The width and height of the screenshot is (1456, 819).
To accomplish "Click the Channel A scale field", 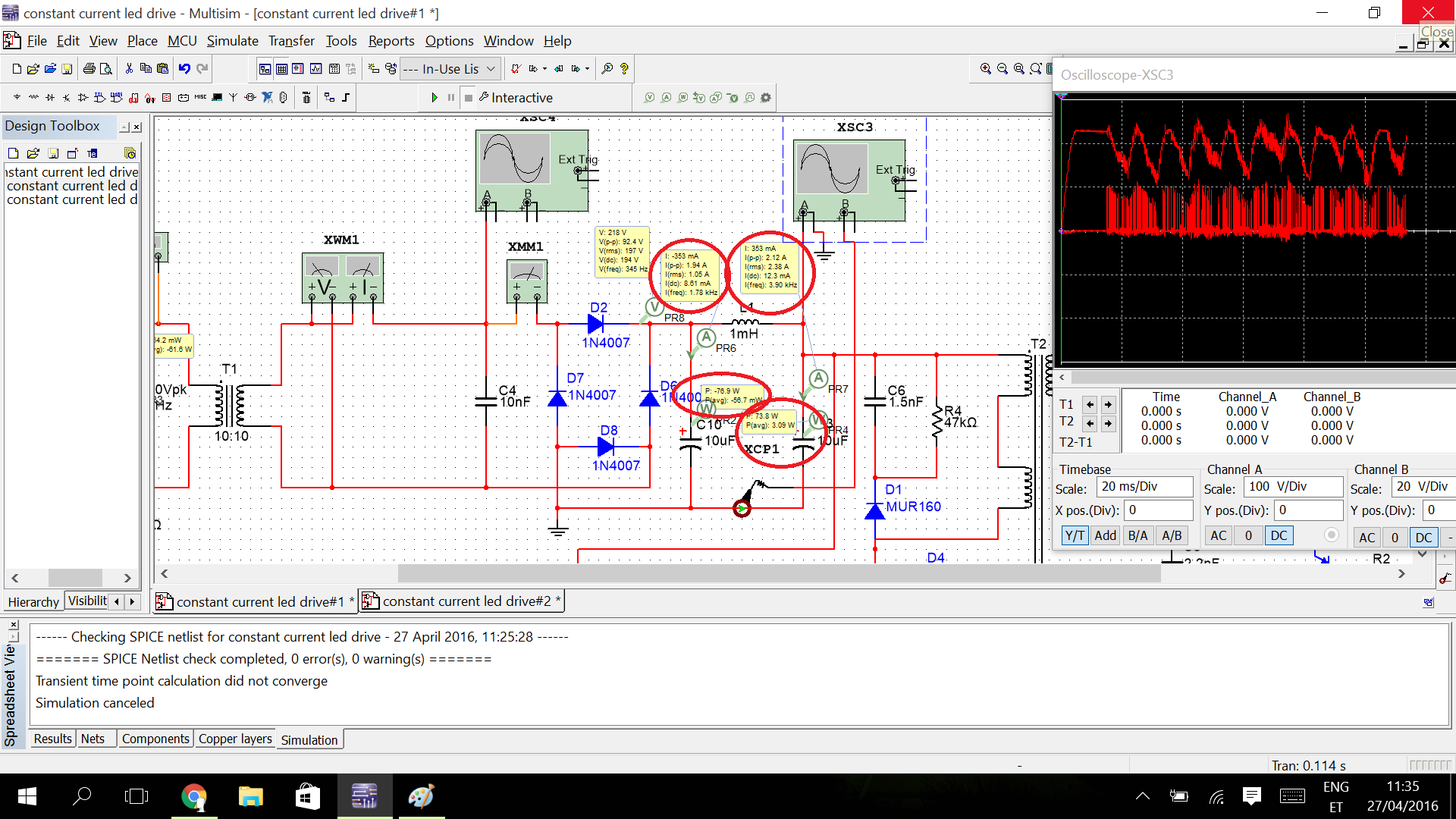I will coord(1292,487).
